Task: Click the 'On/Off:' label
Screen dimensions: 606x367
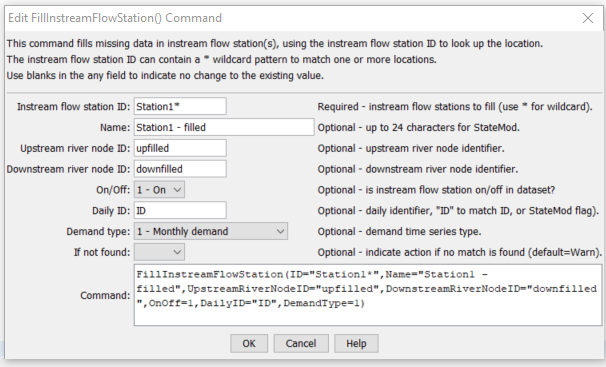Action: pyautogui.click(x=113, y=190)
